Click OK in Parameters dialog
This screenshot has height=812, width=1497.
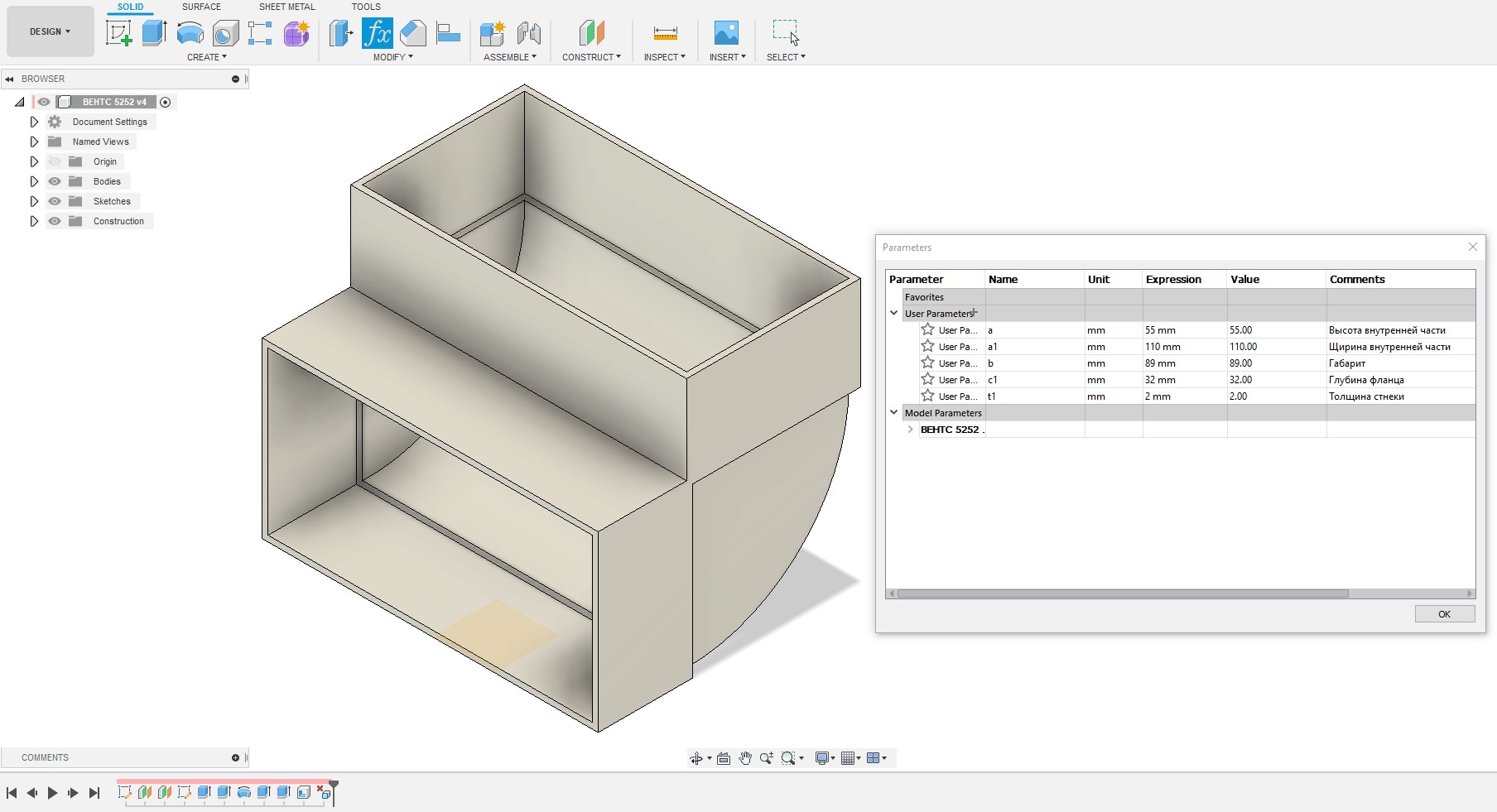[1445, 614]
